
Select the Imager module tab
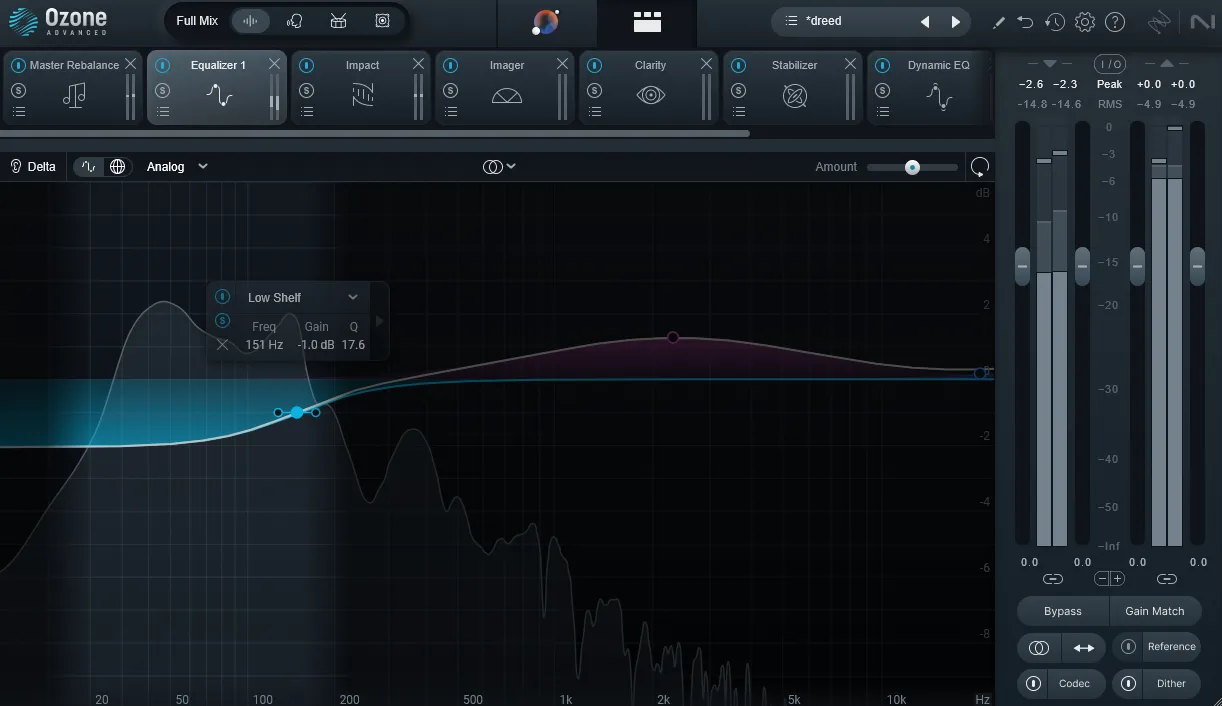coord(506,88)
